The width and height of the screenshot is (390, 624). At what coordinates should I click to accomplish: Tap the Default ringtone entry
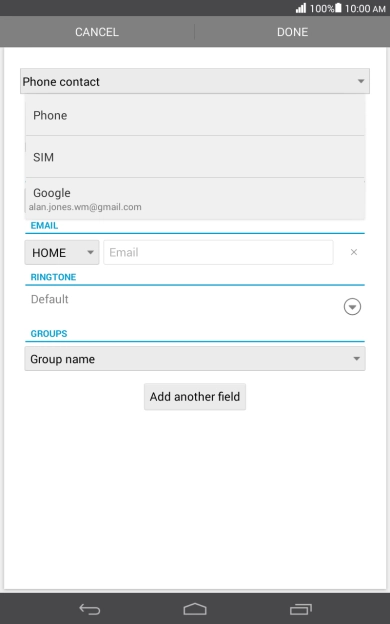point(49,299)
